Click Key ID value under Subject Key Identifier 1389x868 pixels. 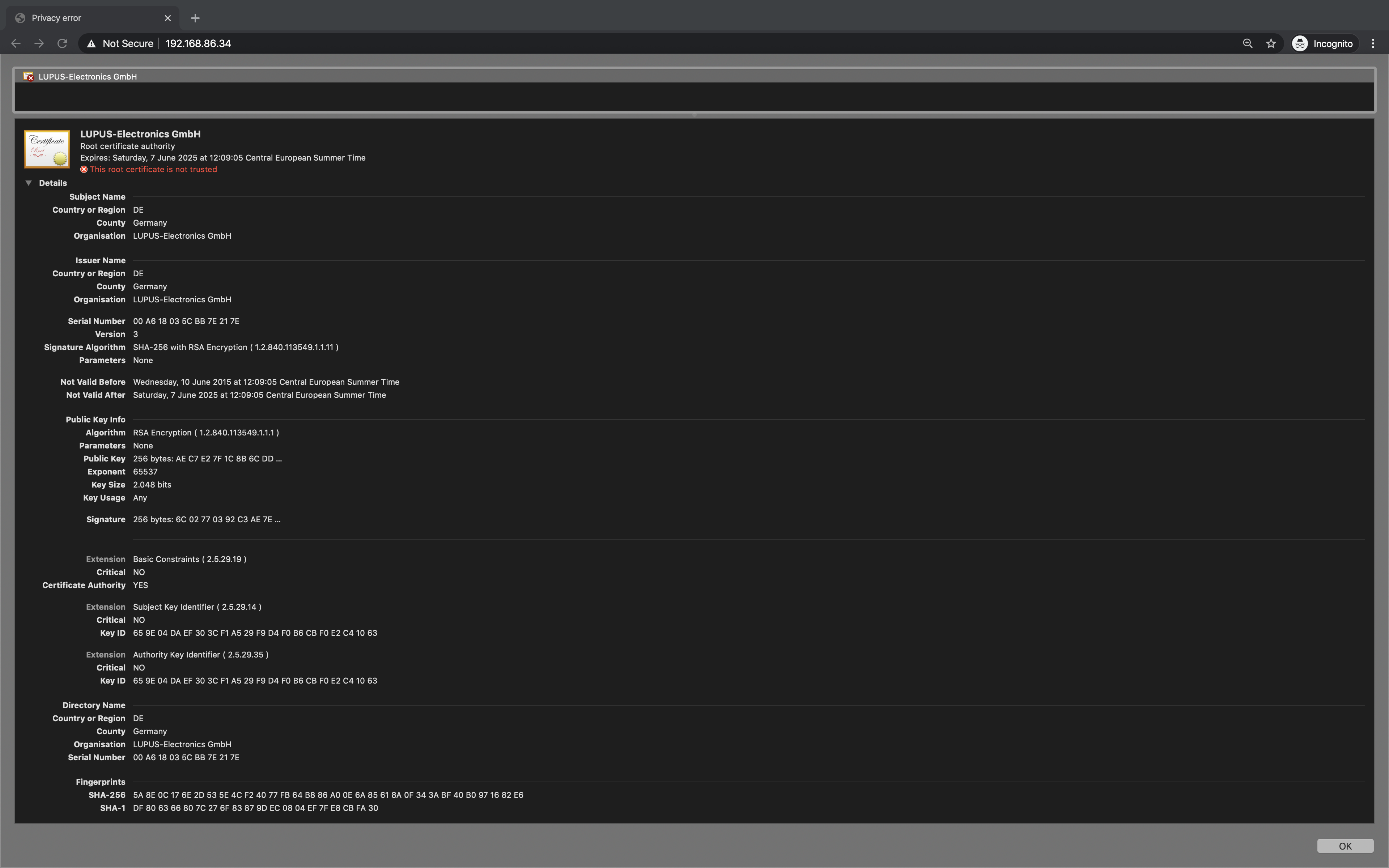[x=255, y=633]
